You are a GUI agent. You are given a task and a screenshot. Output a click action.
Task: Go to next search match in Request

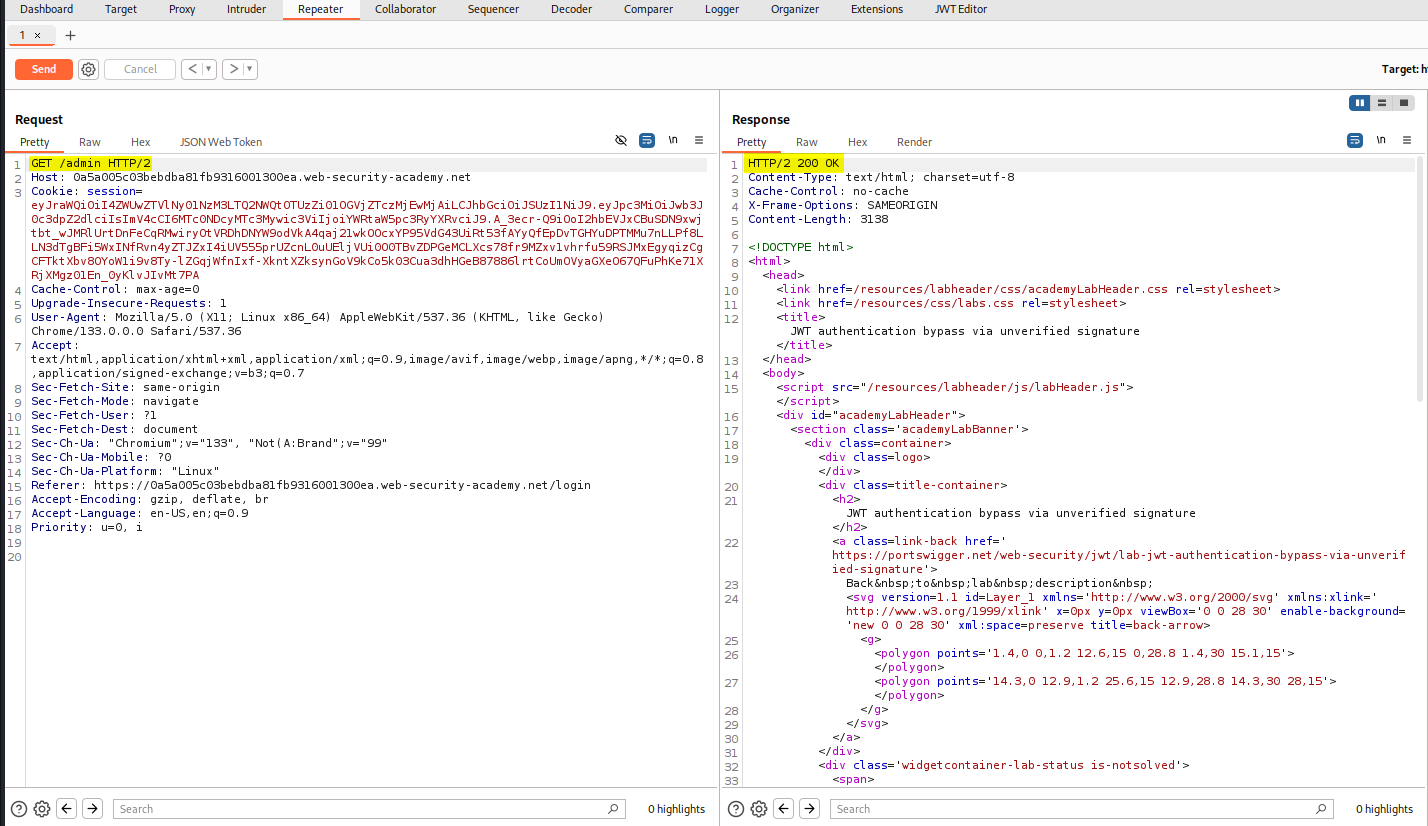pos(92,809)
